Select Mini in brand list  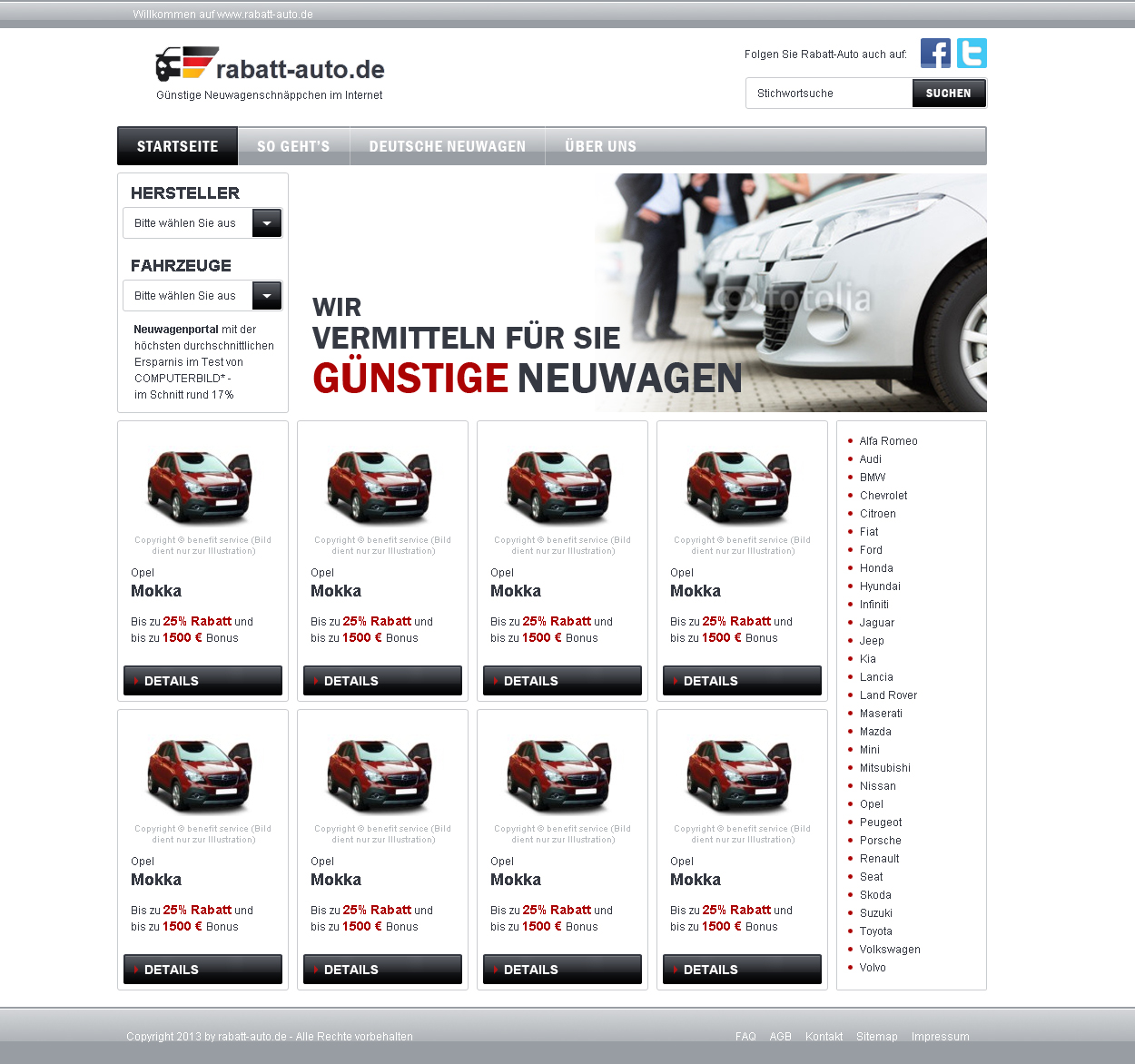870,750
